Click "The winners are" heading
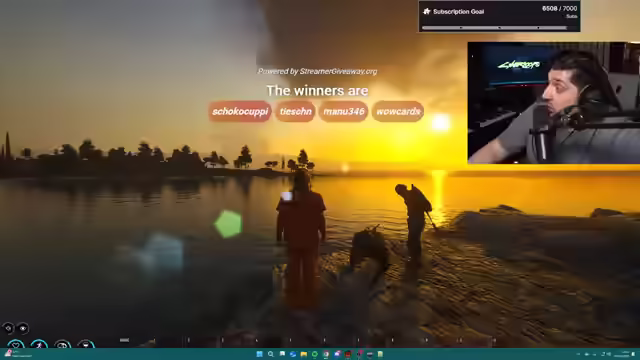The height and width of the screenshot is (360, 640). pos(317,91)
